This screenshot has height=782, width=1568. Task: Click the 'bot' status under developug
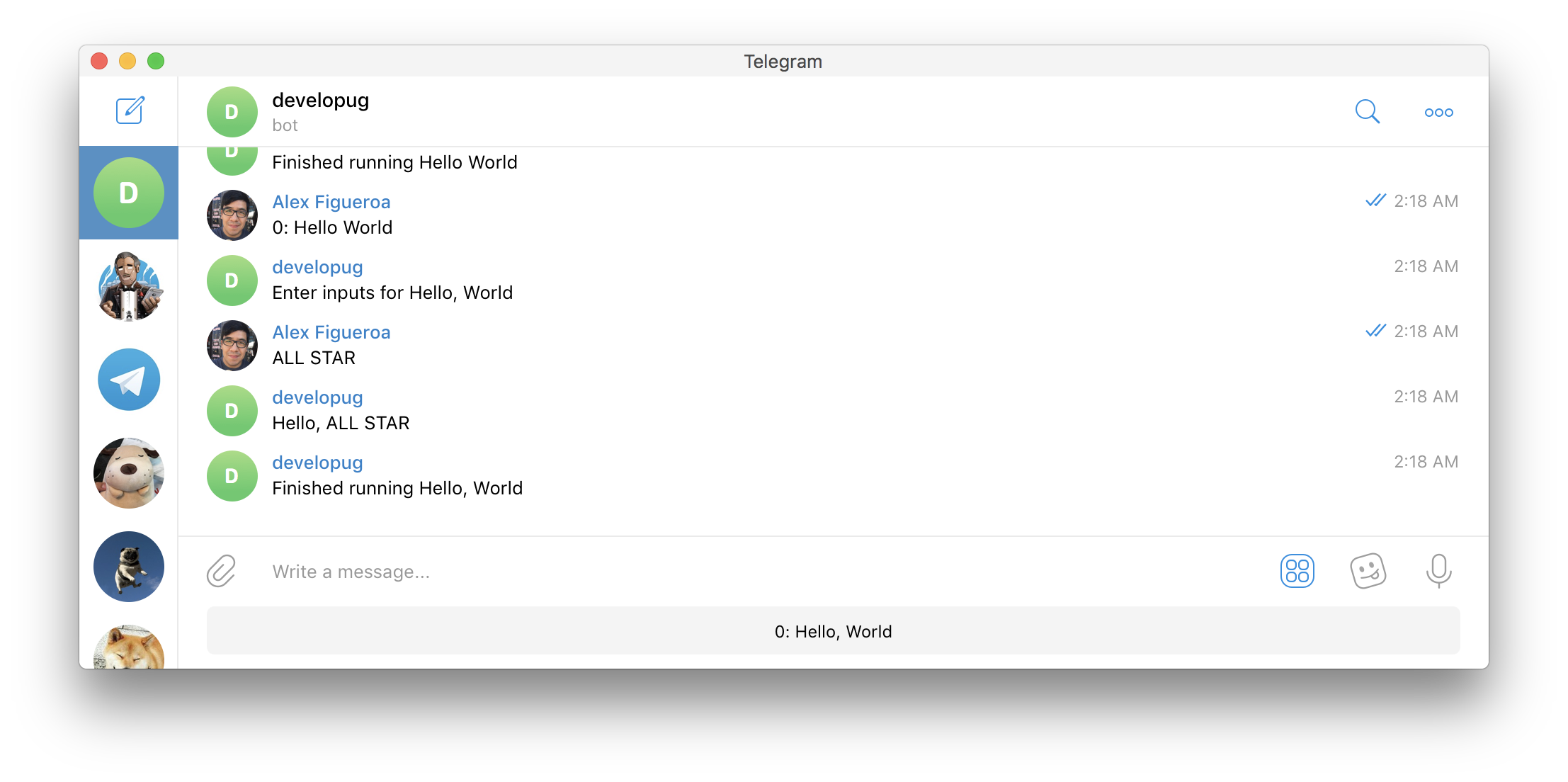click(x=285, y=125)
